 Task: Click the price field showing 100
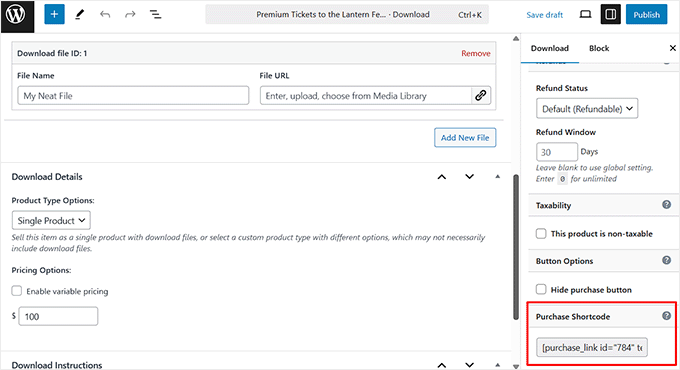[x=58, y=316]
